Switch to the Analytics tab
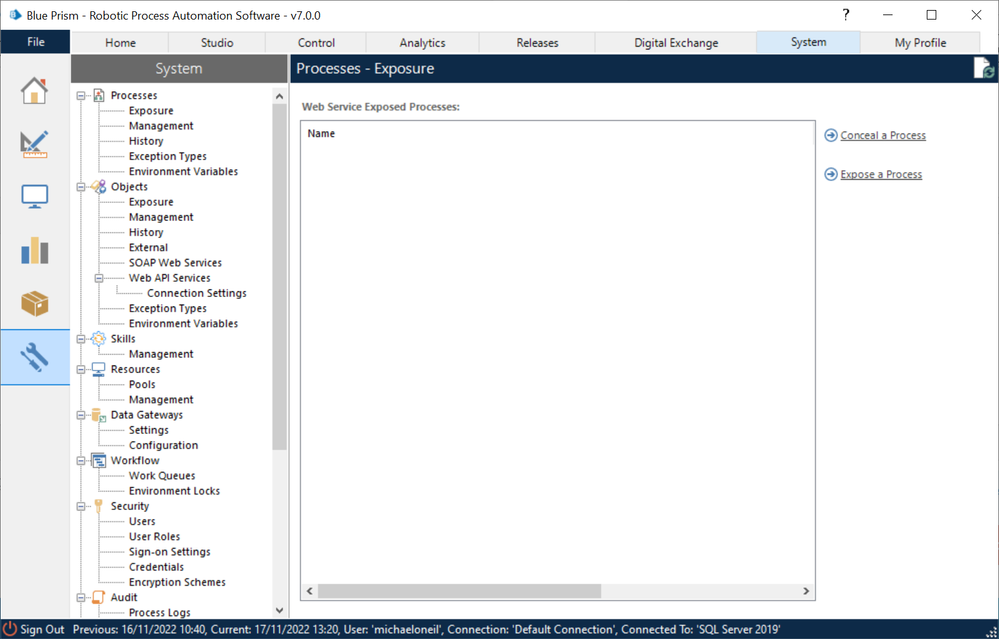999x639 pixels. coord(422,43)
